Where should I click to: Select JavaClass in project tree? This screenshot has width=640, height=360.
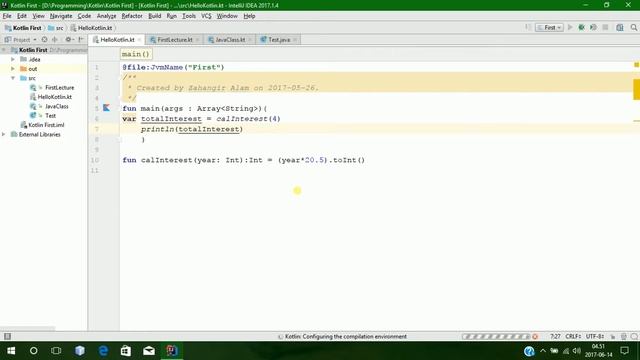[57, 106]
